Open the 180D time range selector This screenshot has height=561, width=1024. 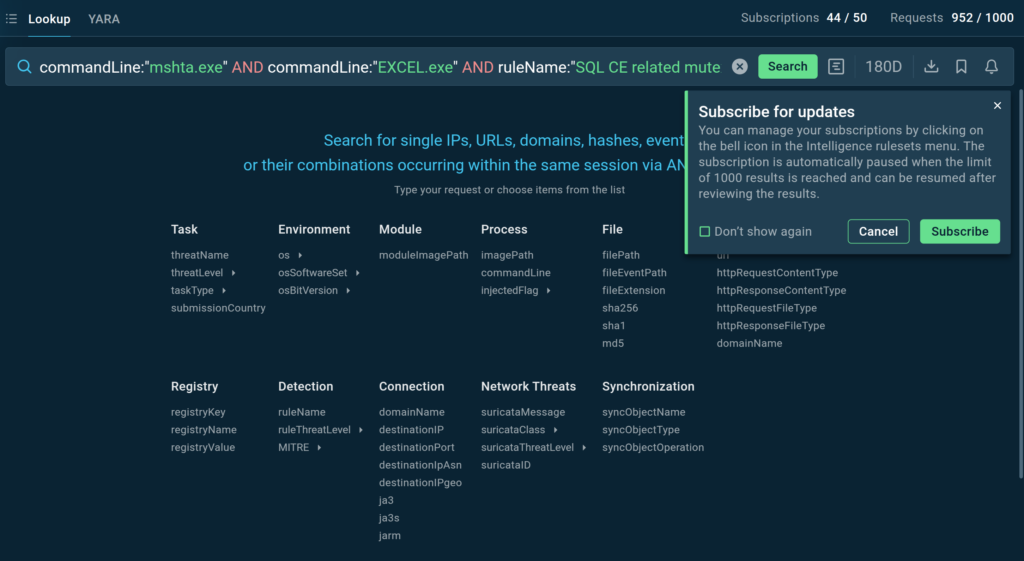(x=883, y=67)
